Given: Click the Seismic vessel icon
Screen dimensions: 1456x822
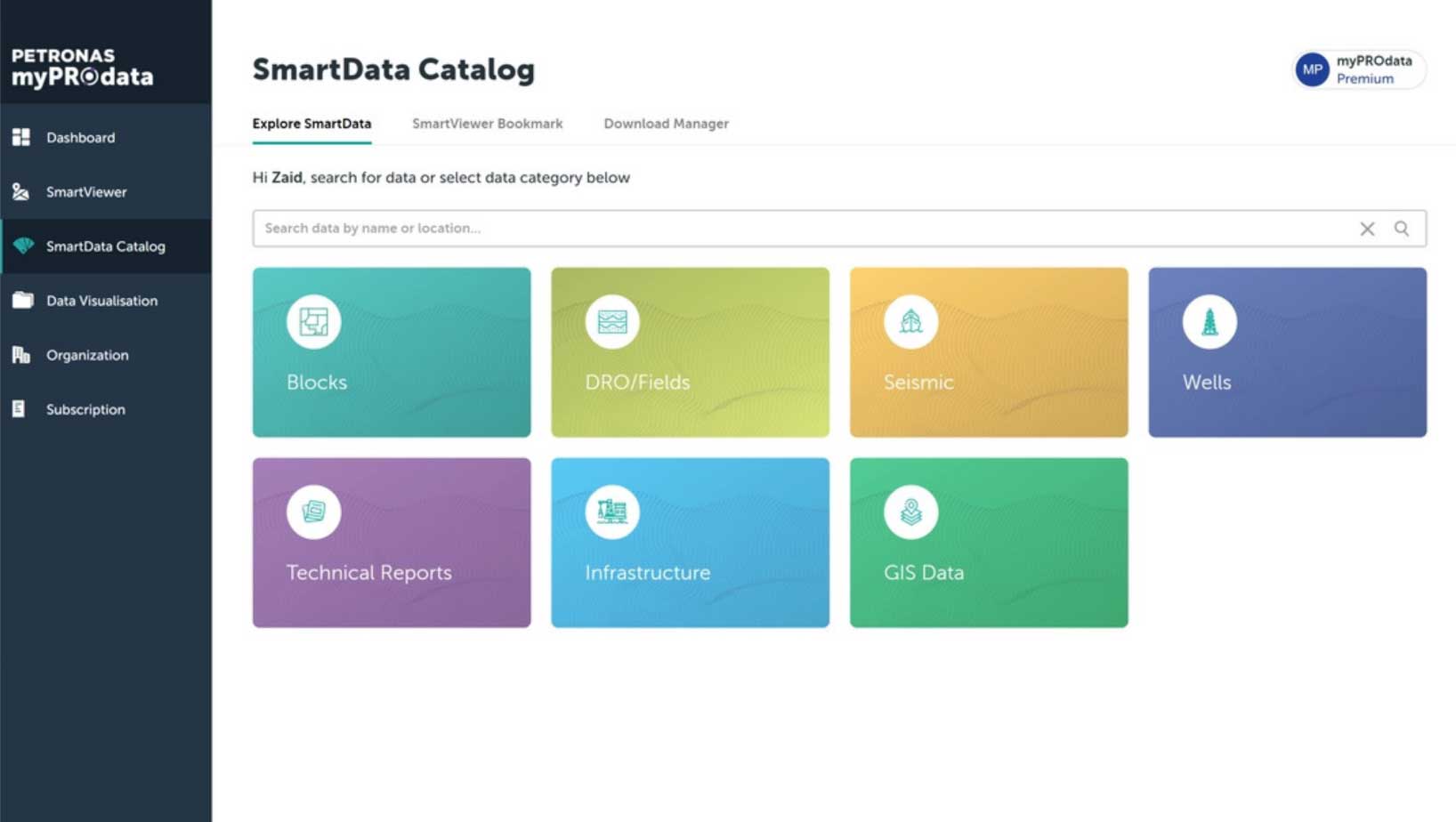Looking at the screenshot, I should coord(910,321).
